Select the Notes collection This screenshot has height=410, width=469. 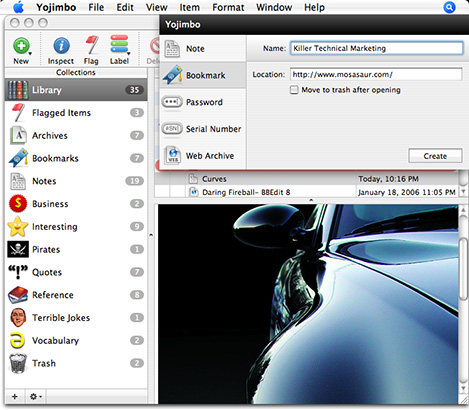[x=76, y=181]
